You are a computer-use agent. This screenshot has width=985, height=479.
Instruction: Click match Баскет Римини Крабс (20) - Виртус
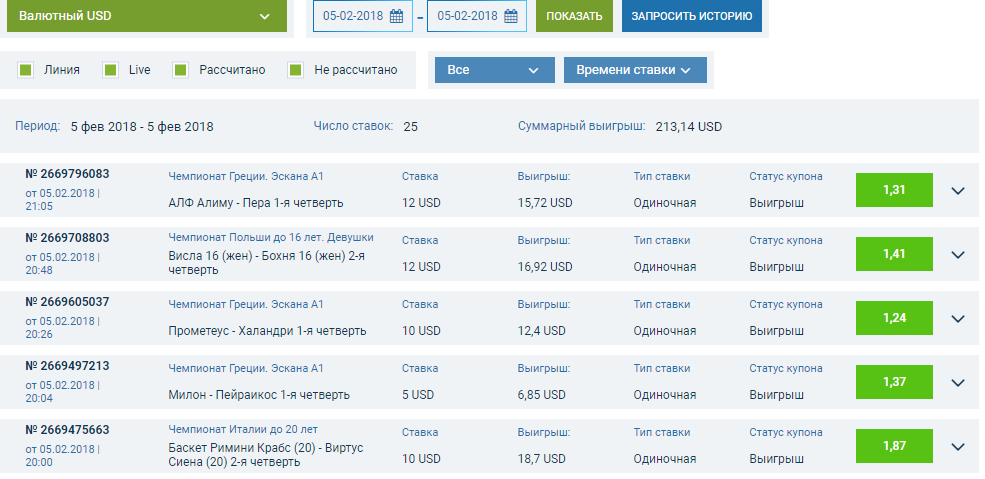coord(266,455)
